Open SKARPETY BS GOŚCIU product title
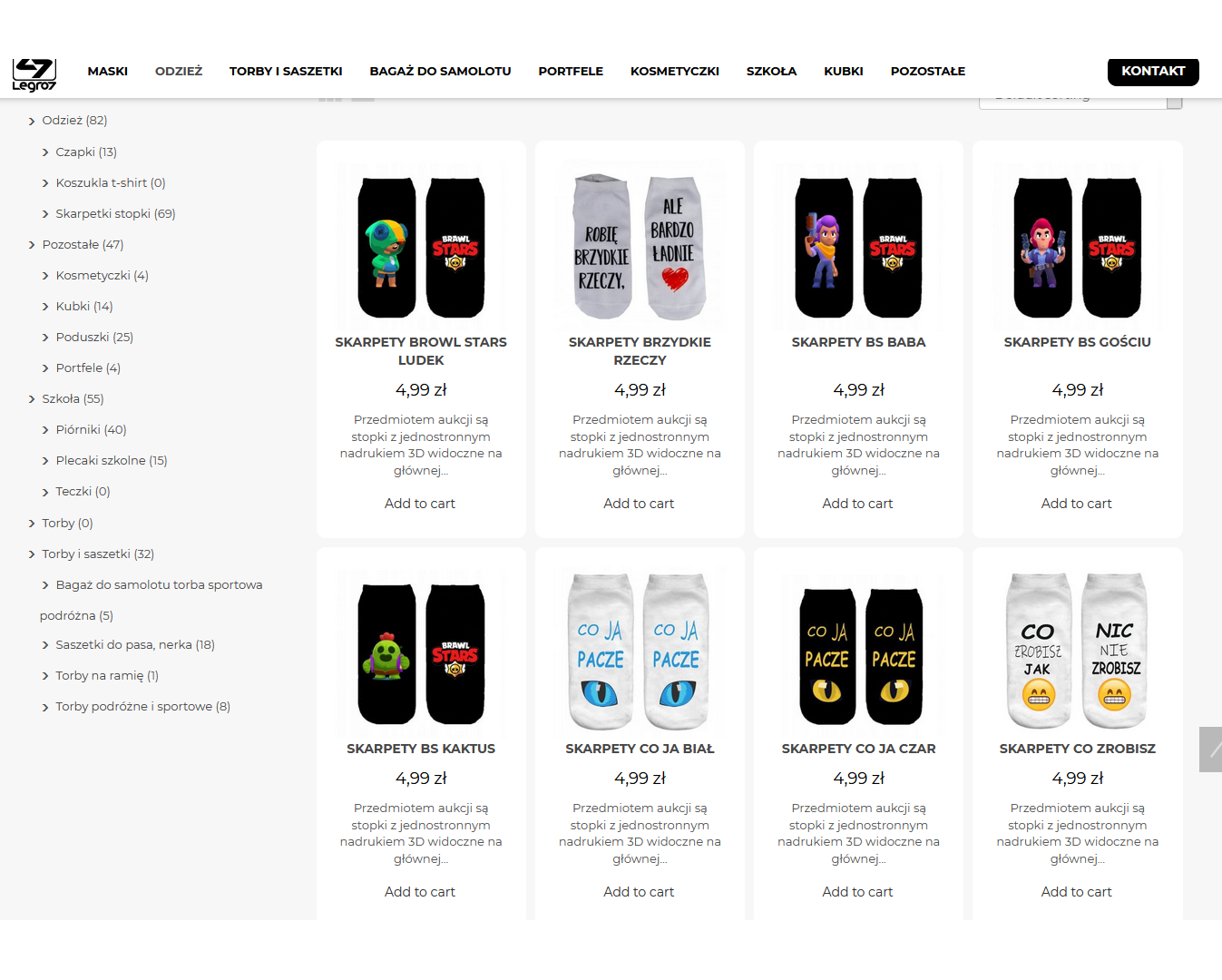Image resolution: width=1222 pixels, height=980 pixels. tap(1077, 342)
